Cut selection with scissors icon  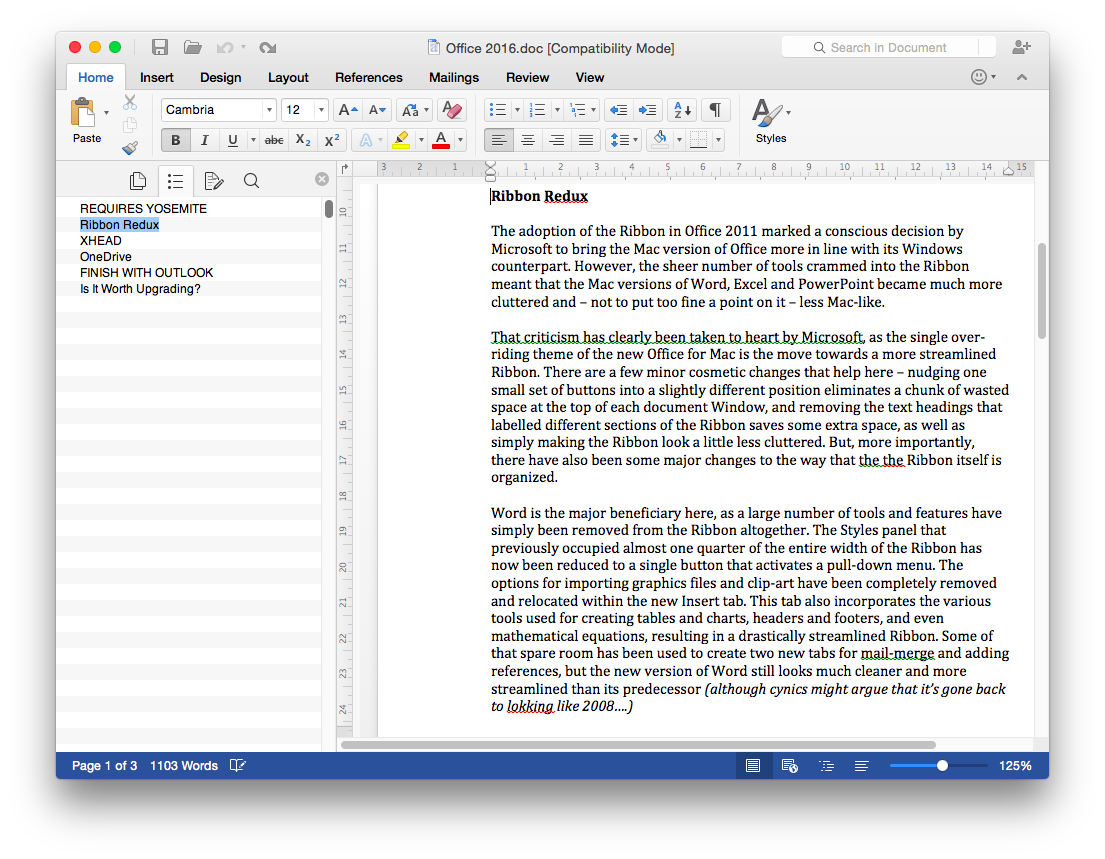(130, 103)
